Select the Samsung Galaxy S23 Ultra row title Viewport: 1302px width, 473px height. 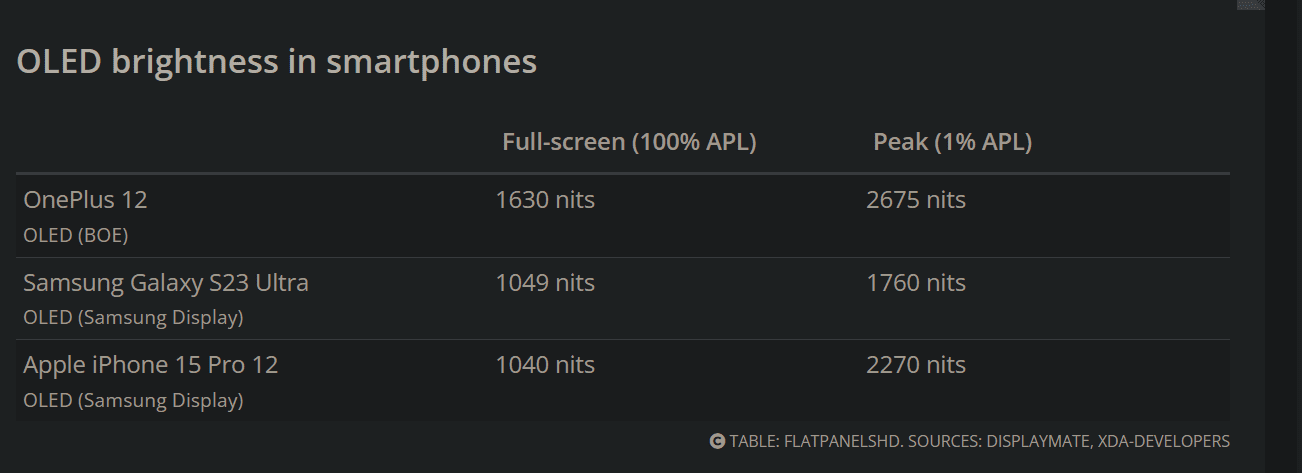point(166,283)
